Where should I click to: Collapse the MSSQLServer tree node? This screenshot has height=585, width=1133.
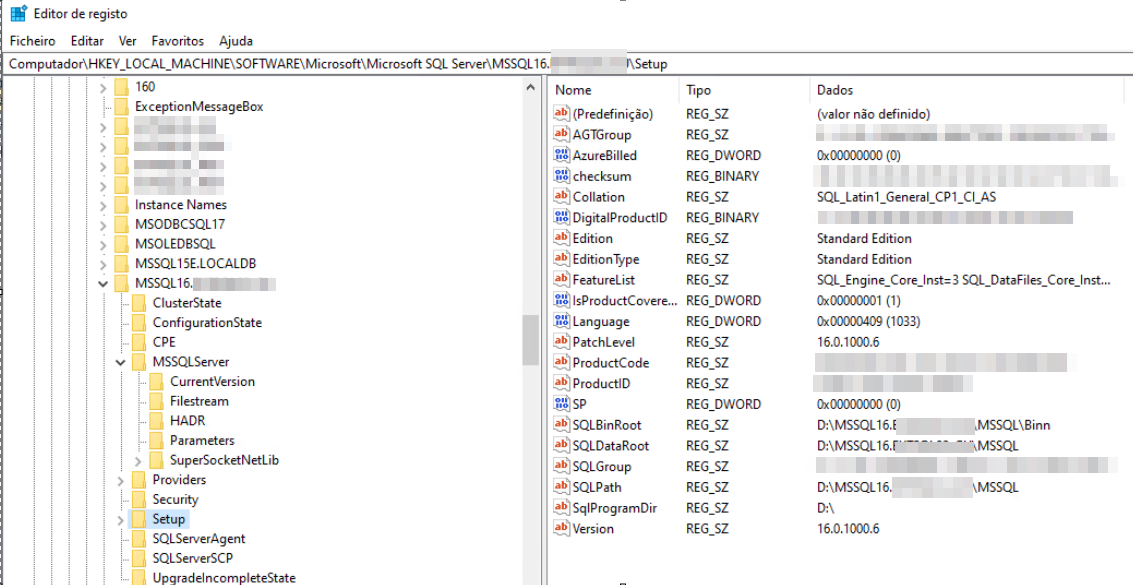pos(121,362)
